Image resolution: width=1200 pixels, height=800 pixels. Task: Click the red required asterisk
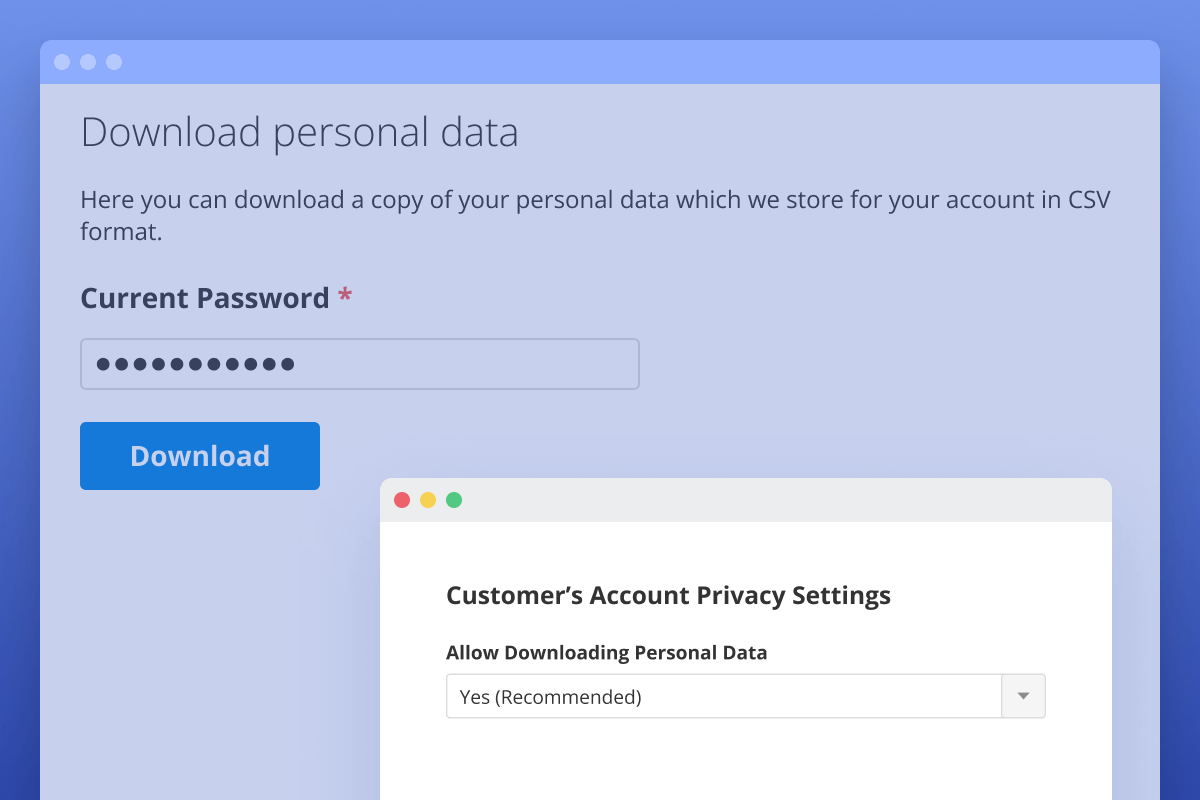tap(345, 296)
